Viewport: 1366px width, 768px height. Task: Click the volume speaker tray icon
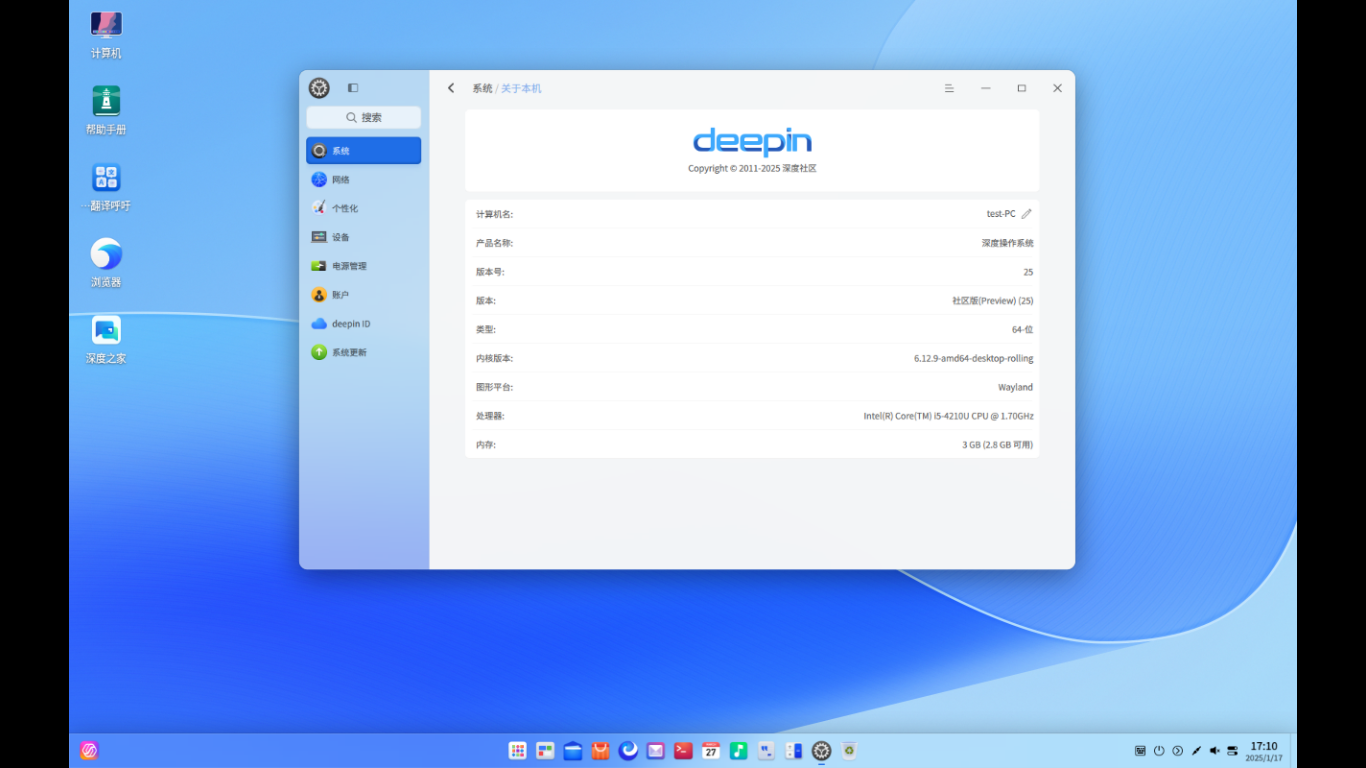[1214, 750]
